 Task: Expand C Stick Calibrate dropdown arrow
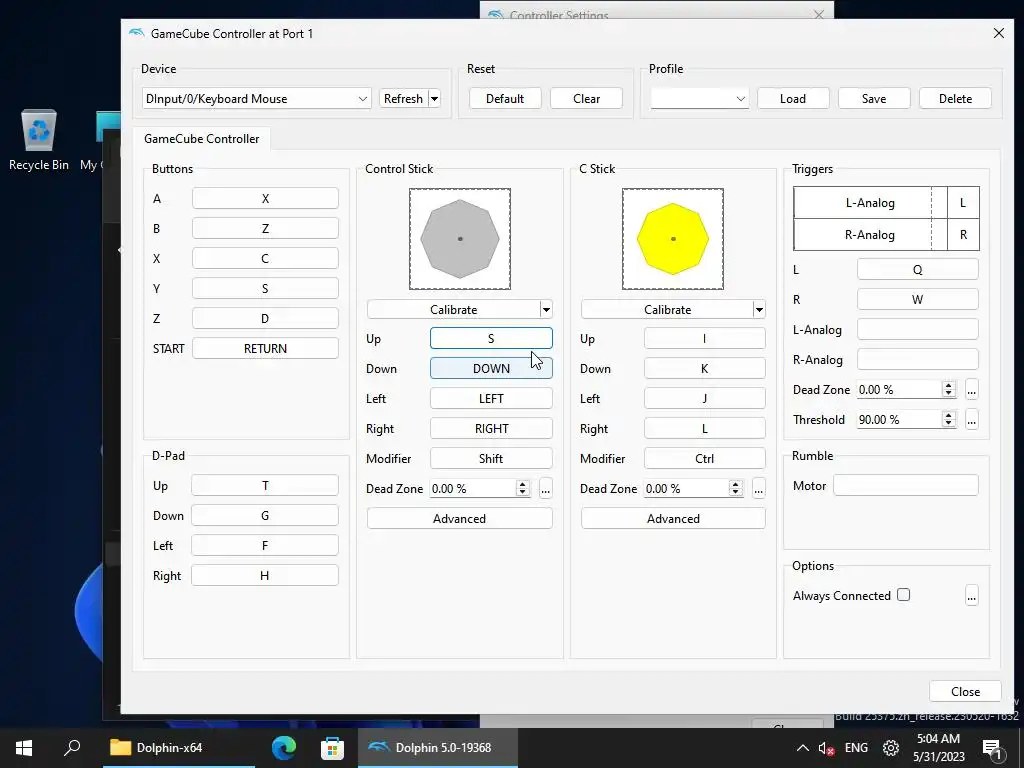(759, 310)
